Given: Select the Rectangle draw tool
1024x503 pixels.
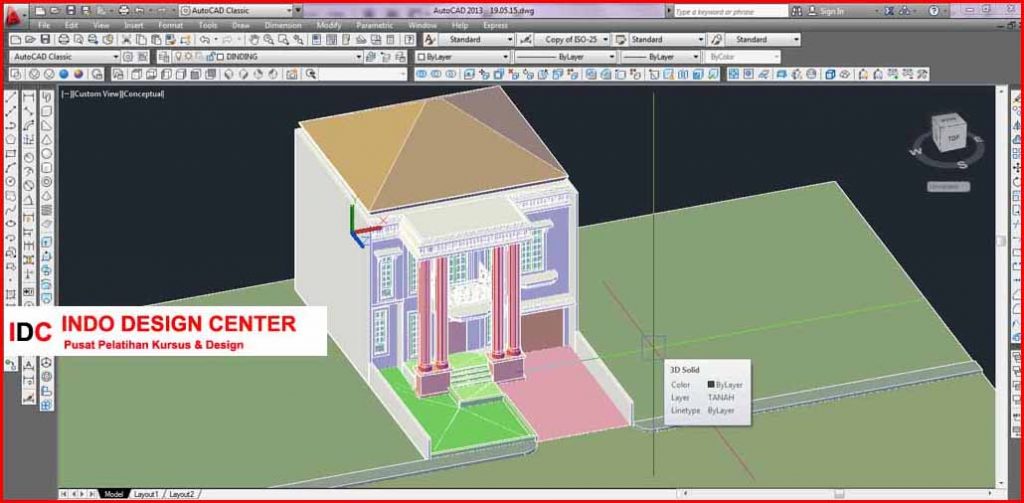Looking at the screenshot, I should point(11,154).
